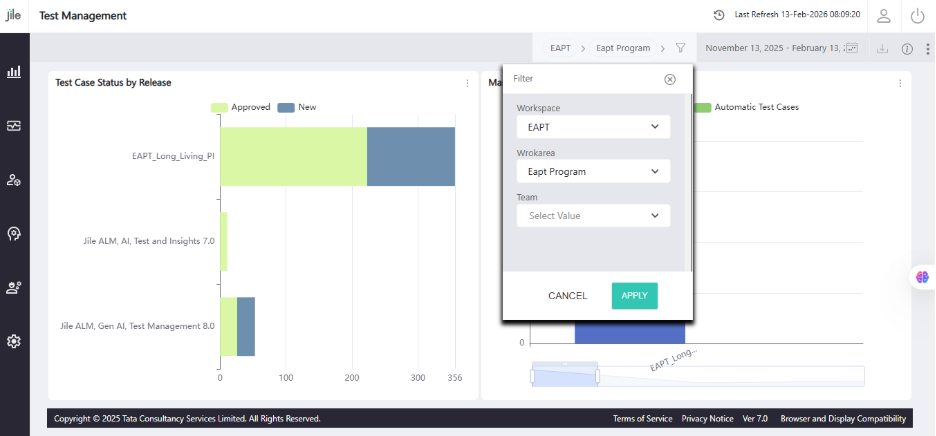Click the Ver 7.0 footer text
Image resolution: width=936 pixels, height=436 pixels.
(755, 419)
